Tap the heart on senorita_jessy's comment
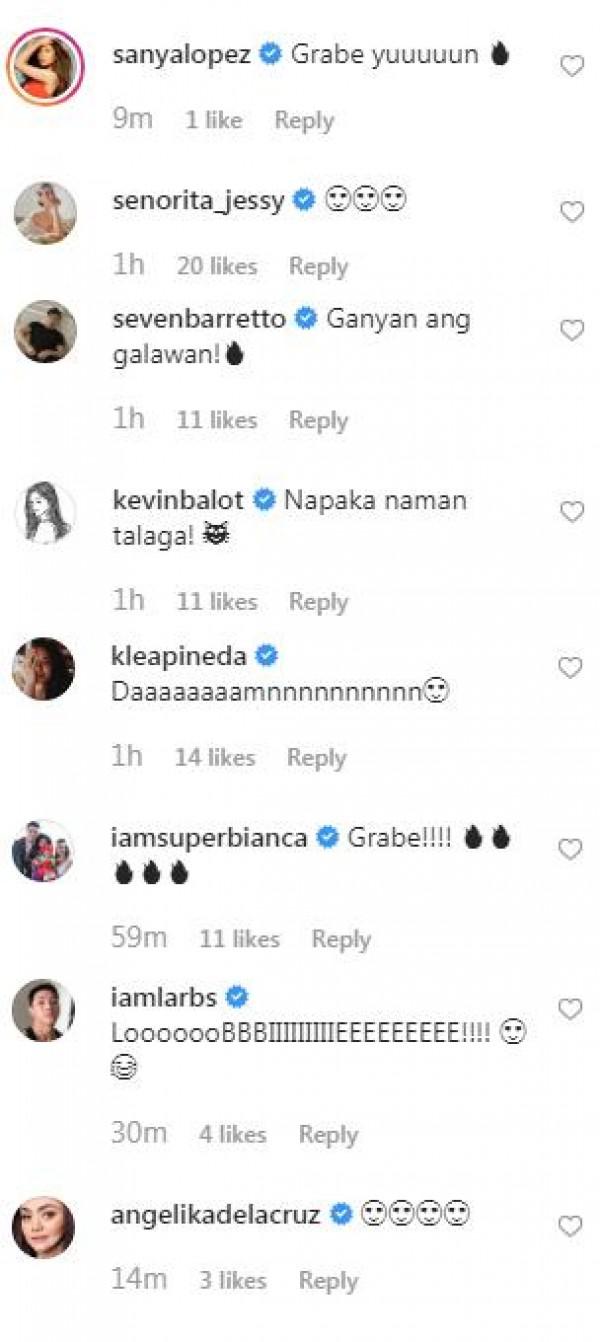 tap(571, 212)
